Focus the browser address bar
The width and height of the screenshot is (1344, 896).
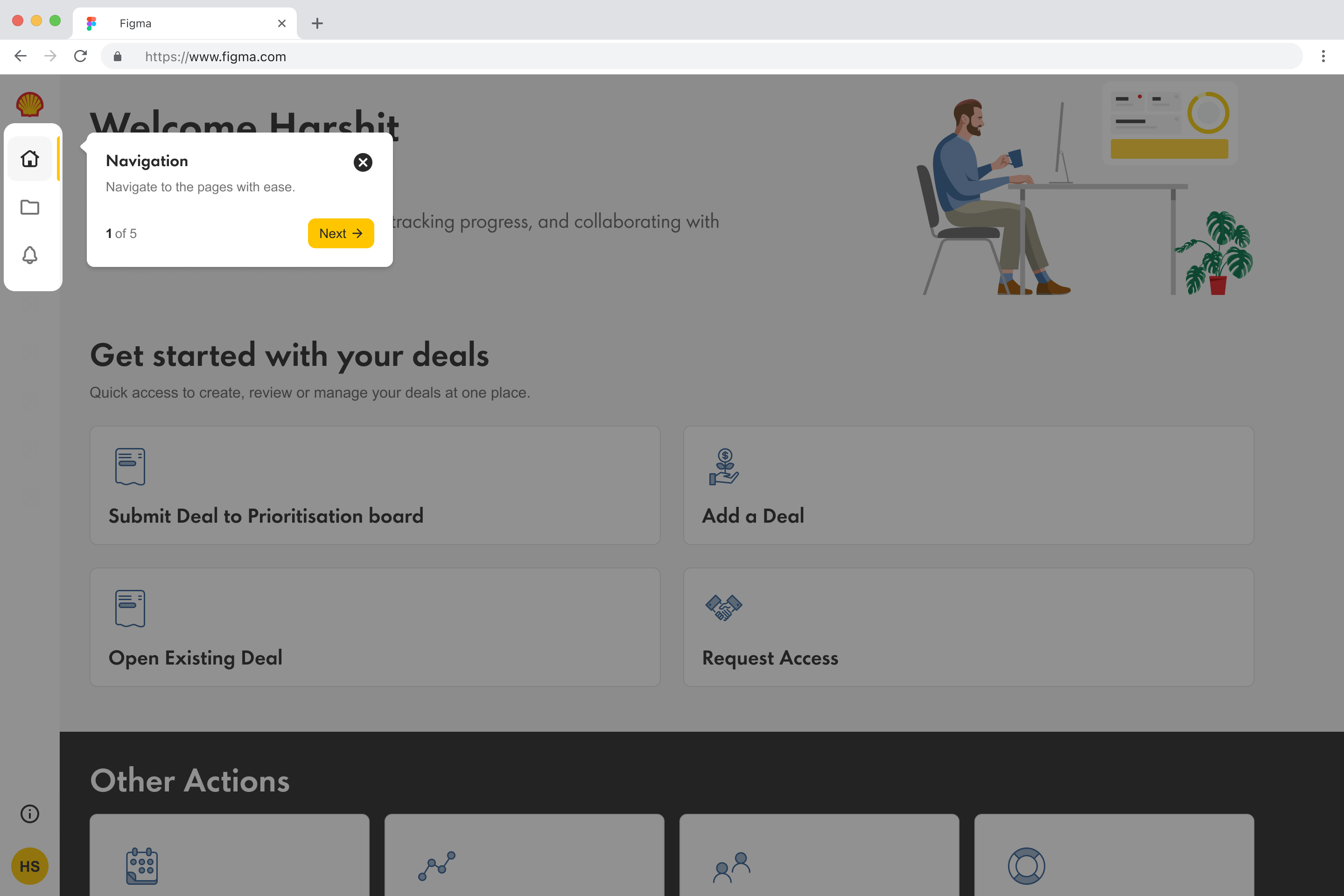702,56
